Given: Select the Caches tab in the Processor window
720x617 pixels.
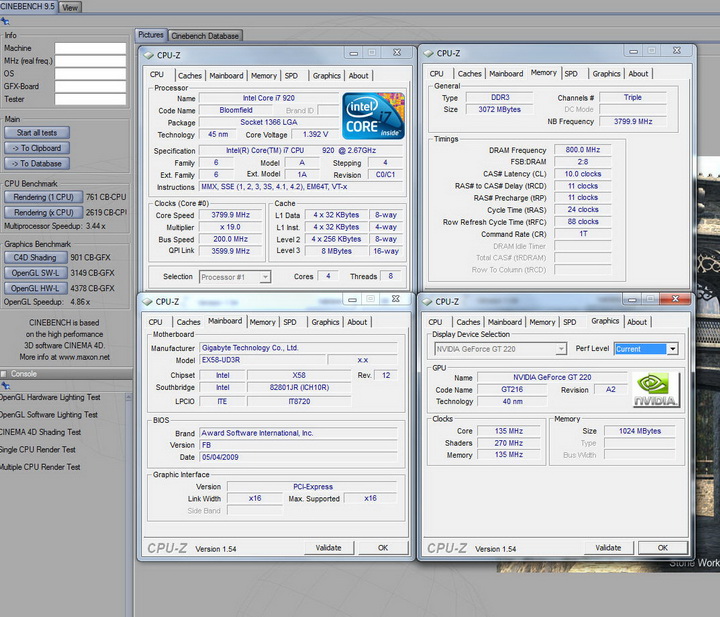Looking at the screenshot, I should tap(189, 75).
